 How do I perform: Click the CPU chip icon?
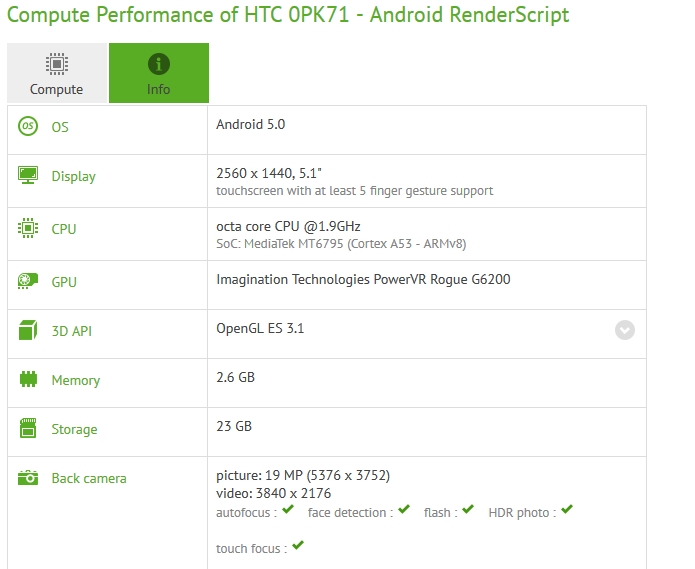28,229
